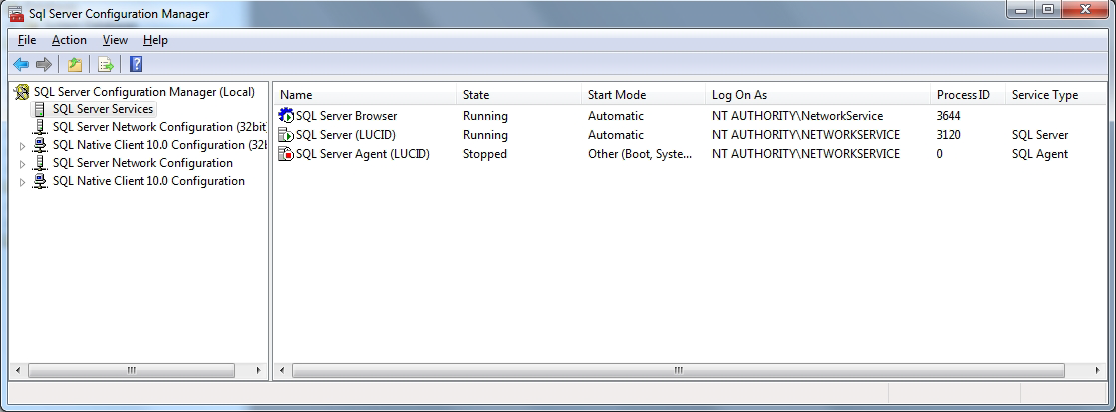Select SQL Native Client 10.0 Configuration (32bit) label

click(x=159, y=145)
